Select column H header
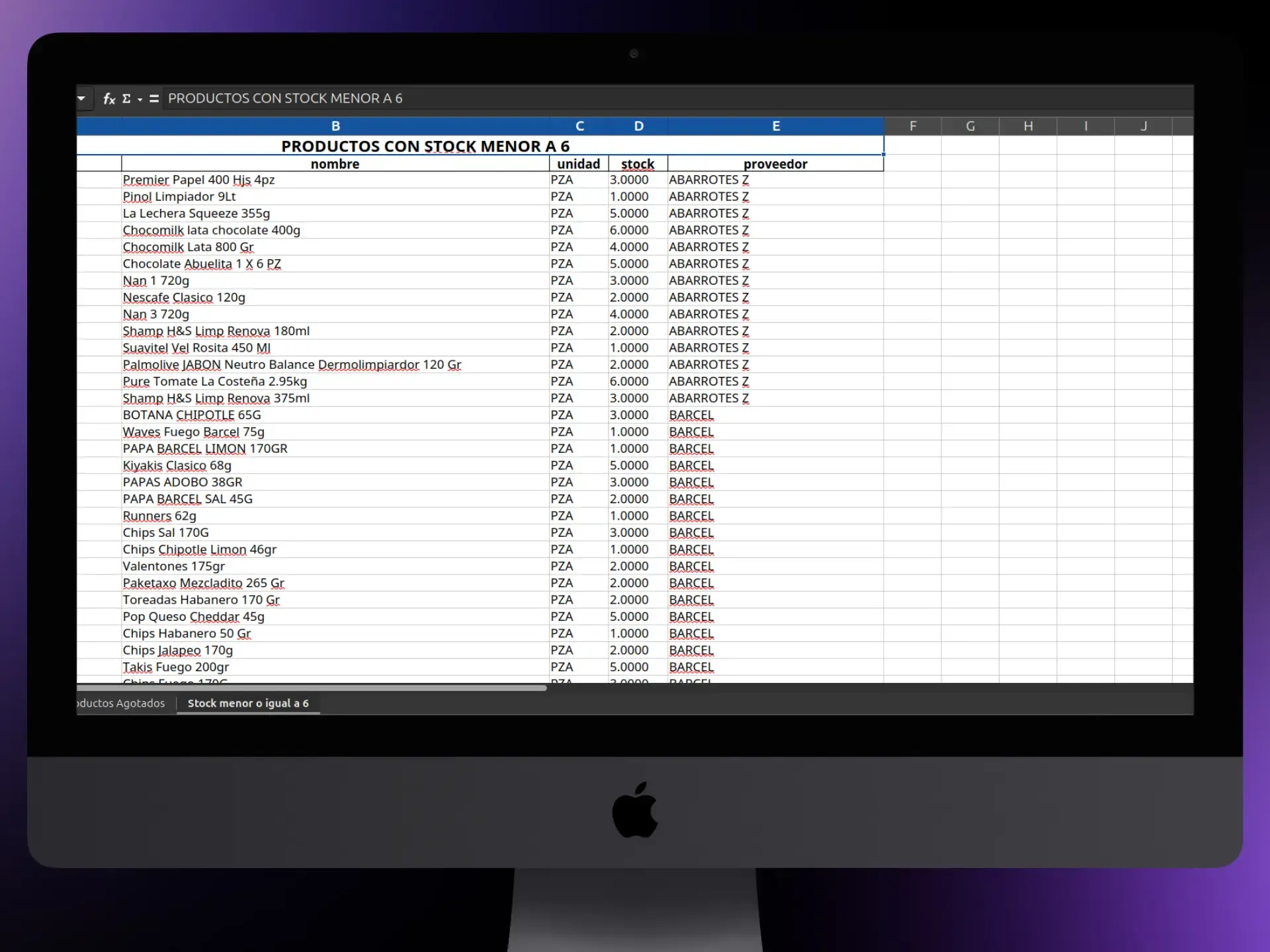The image size is (1270, 952). coord(1028,126)
